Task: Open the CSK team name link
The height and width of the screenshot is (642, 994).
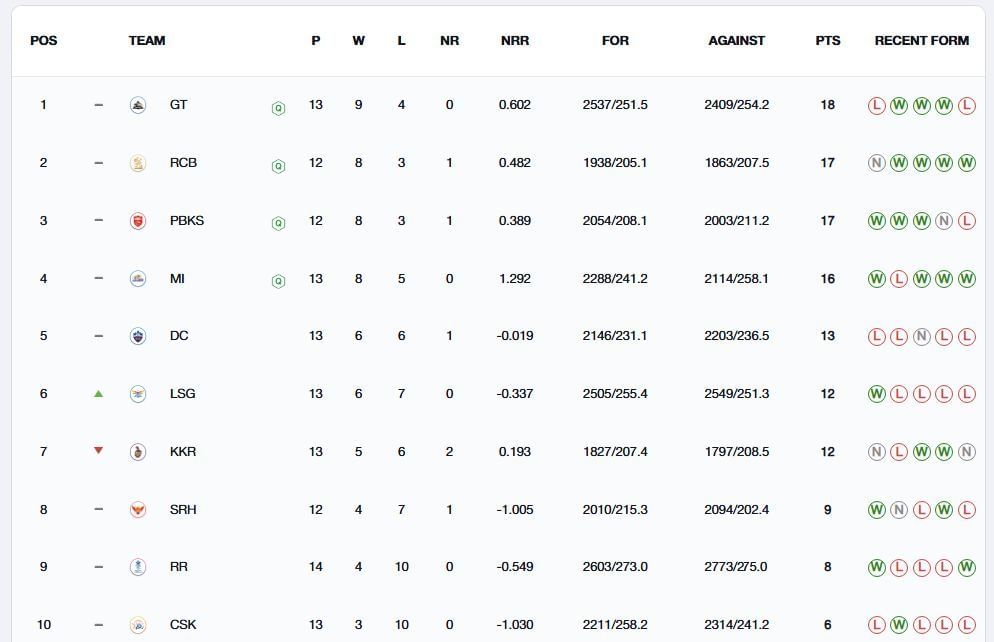Action: pyautogui.click(x=183, y=625)
